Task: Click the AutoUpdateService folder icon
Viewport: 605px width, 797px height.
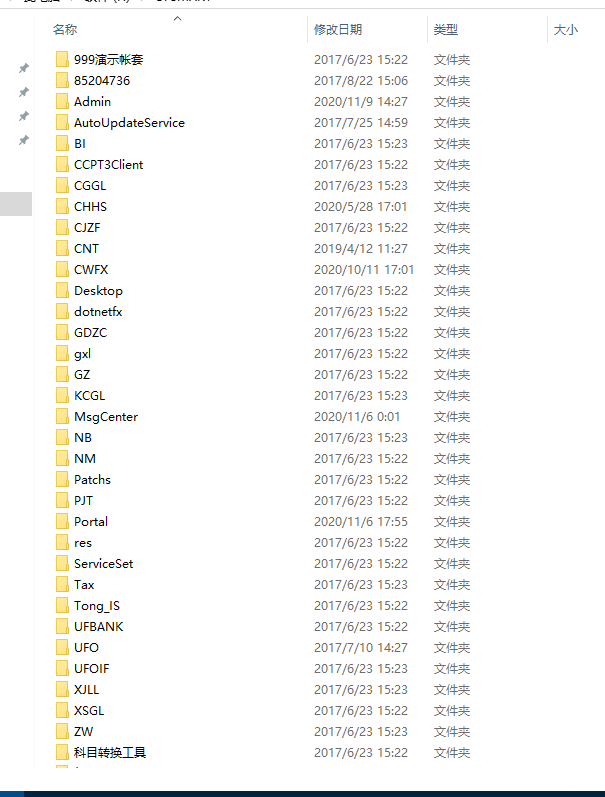Action: [62, 122]
